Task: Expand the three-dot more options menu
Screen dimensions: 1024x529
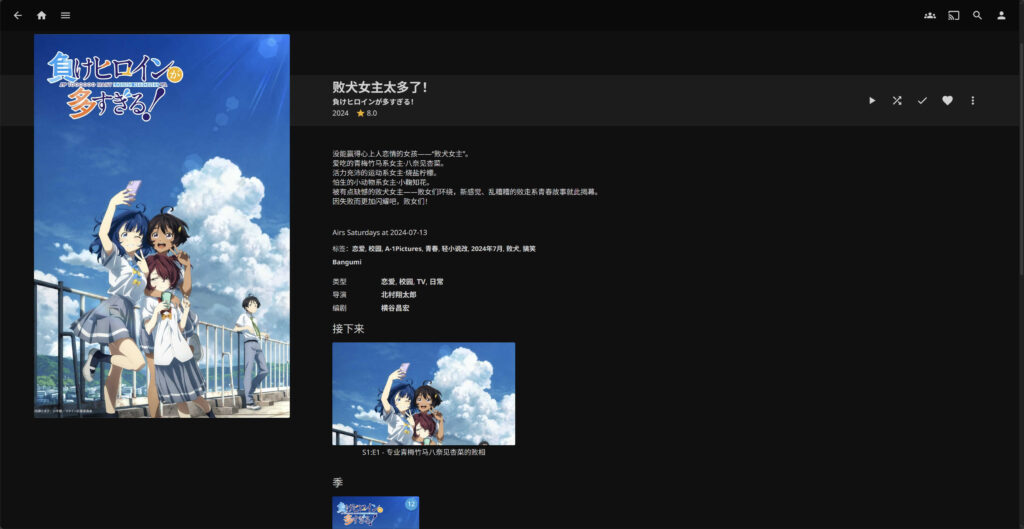Action: 972,101
